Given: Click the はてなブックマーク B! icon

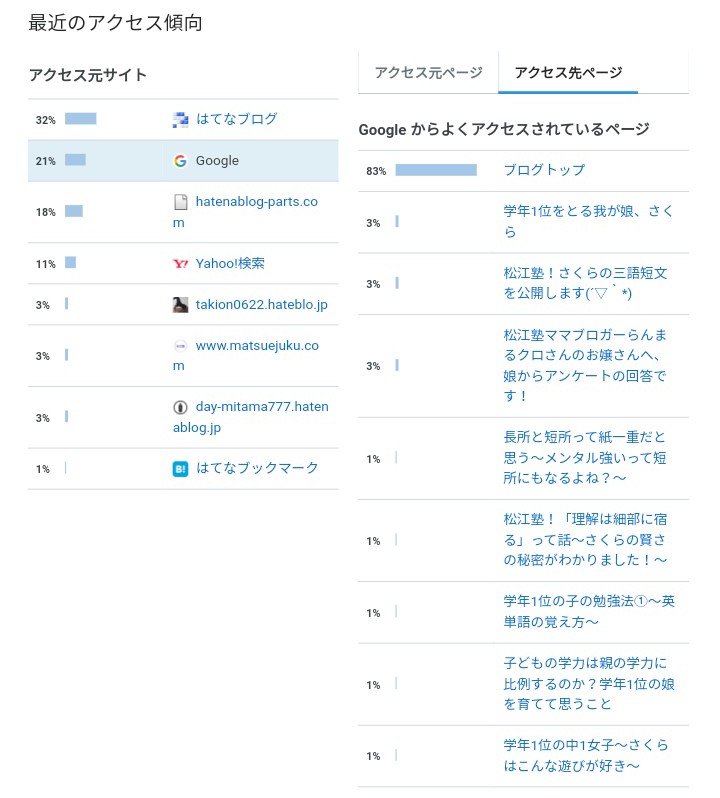Looking at the screenshot, I should point(180,469).
